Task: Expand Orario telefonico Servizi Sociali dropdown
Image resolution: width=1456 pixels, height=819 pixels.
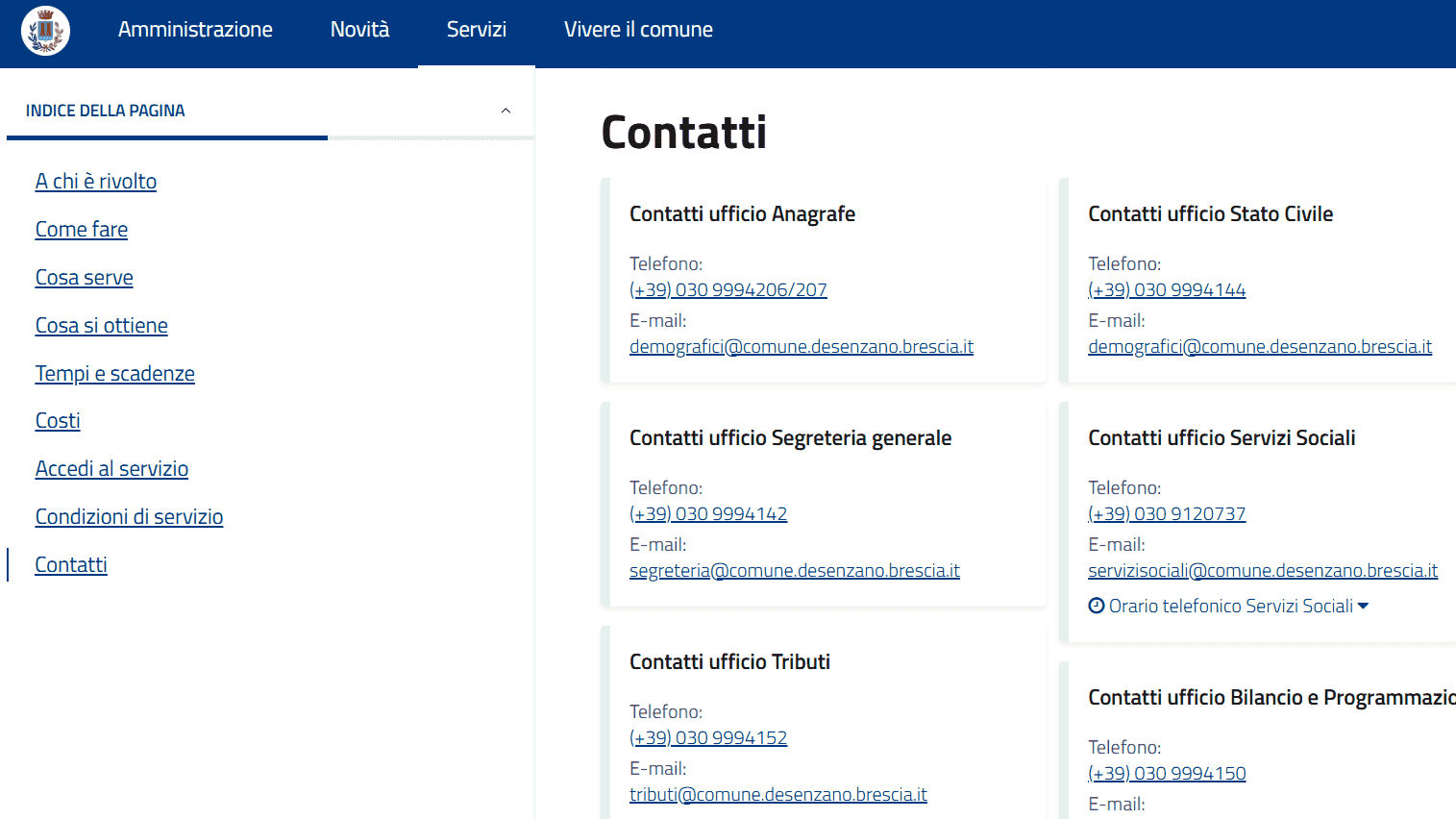Action: [1228, 606]
